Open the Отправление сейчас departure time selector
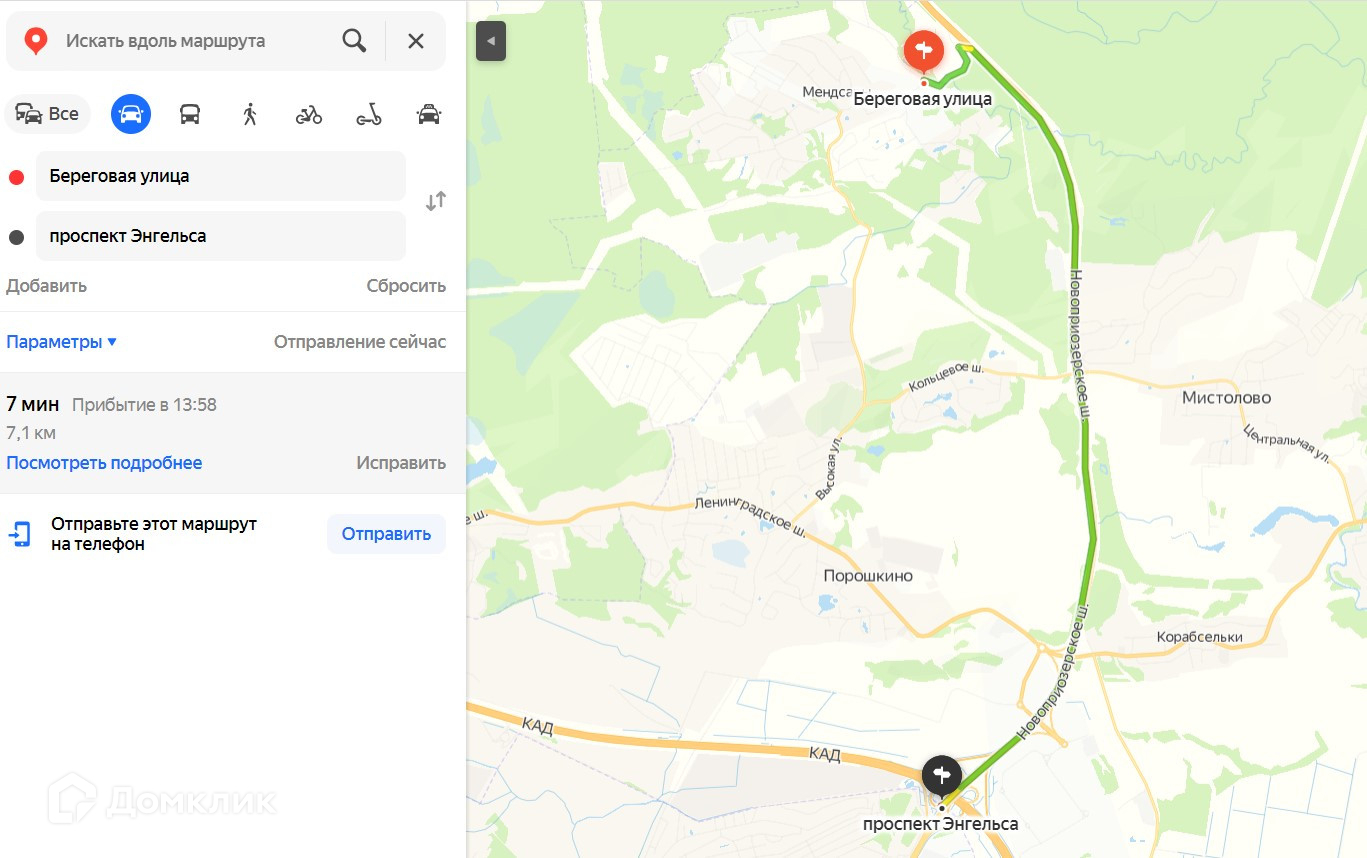Screen dimensions: 1367x858 coord(360,342)
